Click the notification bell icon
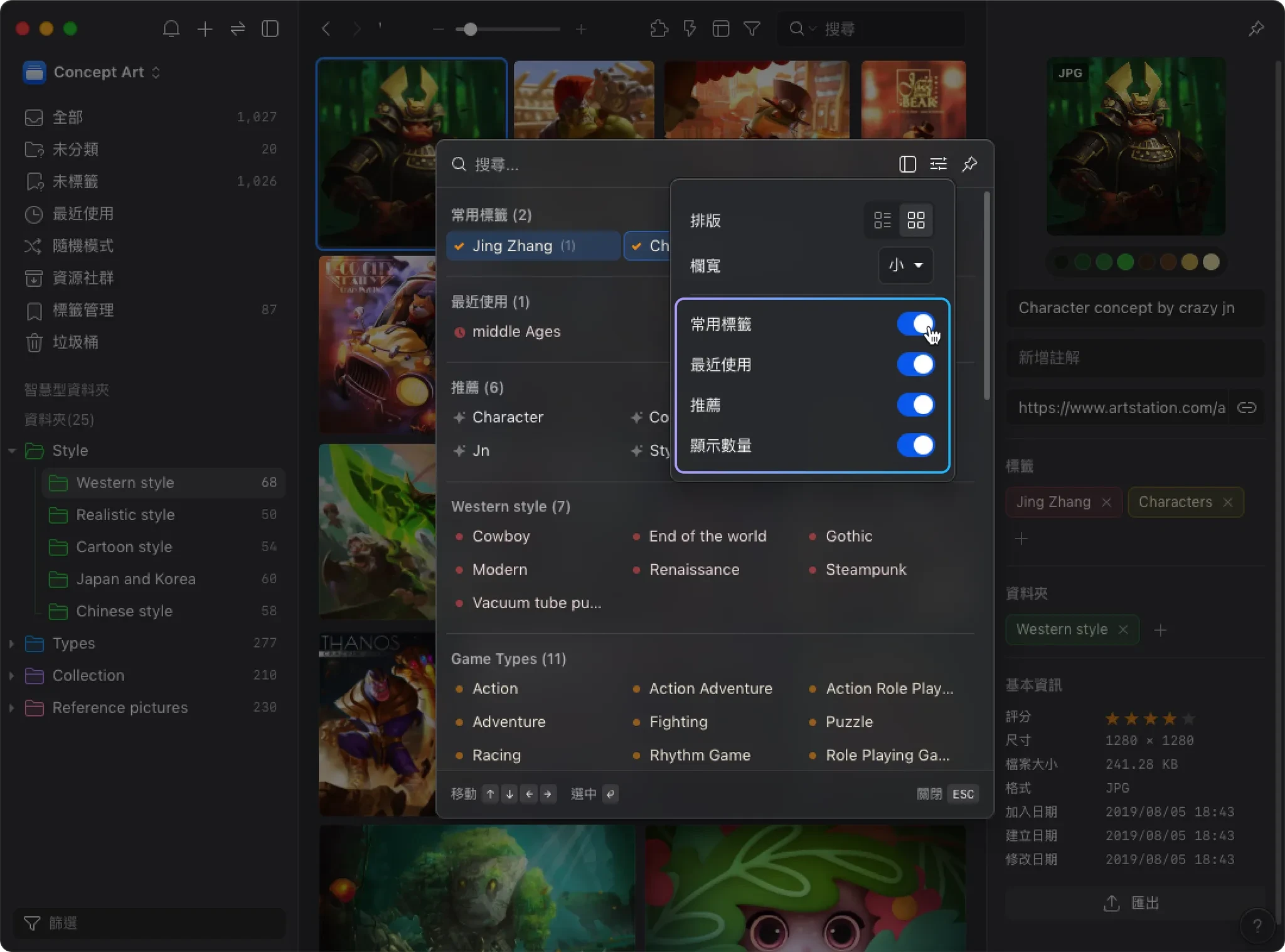The image size is (1285, 952). 171,29
